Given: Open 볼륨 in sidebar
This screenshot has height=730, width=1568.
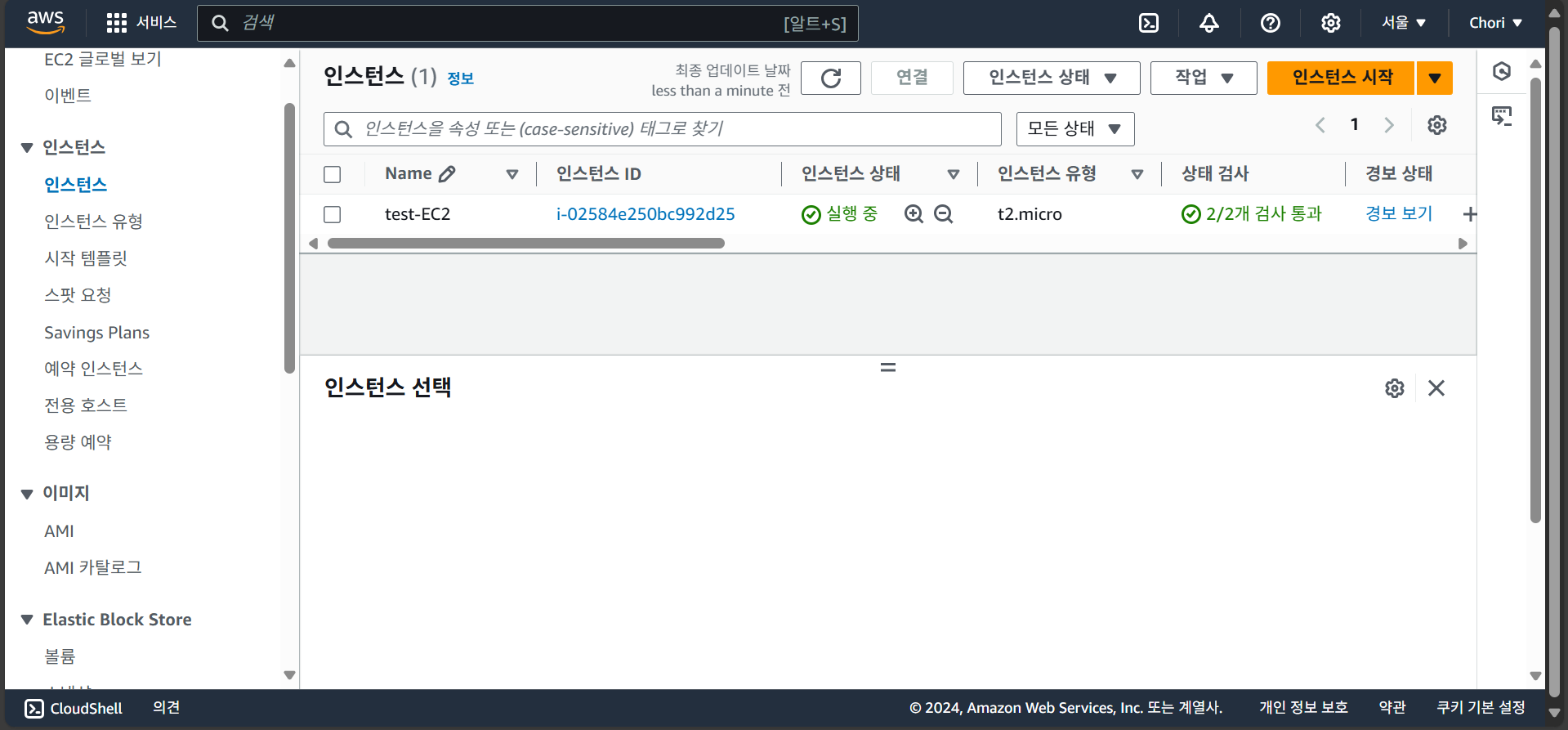Looking at the screenshot, I should click(x=60, y=657).
